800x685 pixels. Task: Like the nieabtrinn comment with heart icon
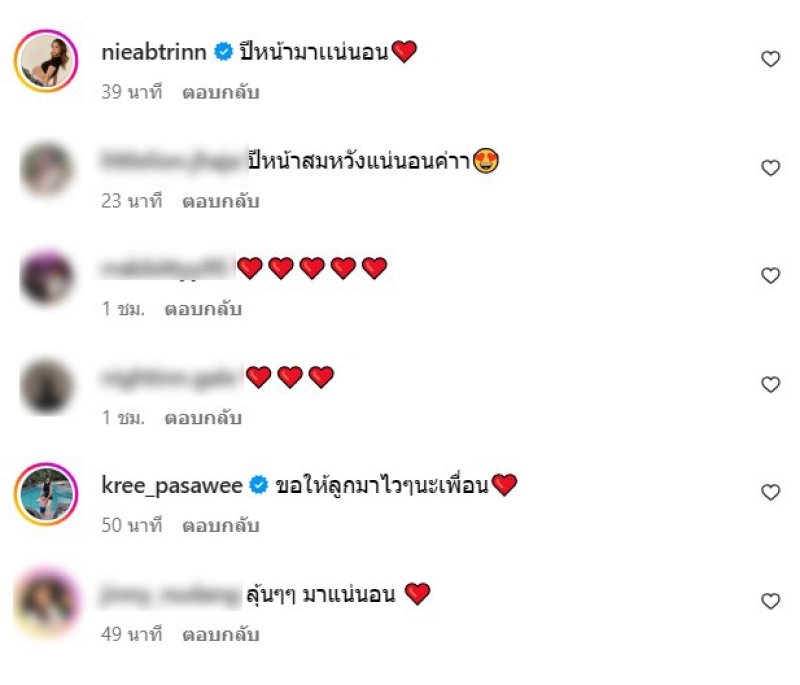(770, 59)
